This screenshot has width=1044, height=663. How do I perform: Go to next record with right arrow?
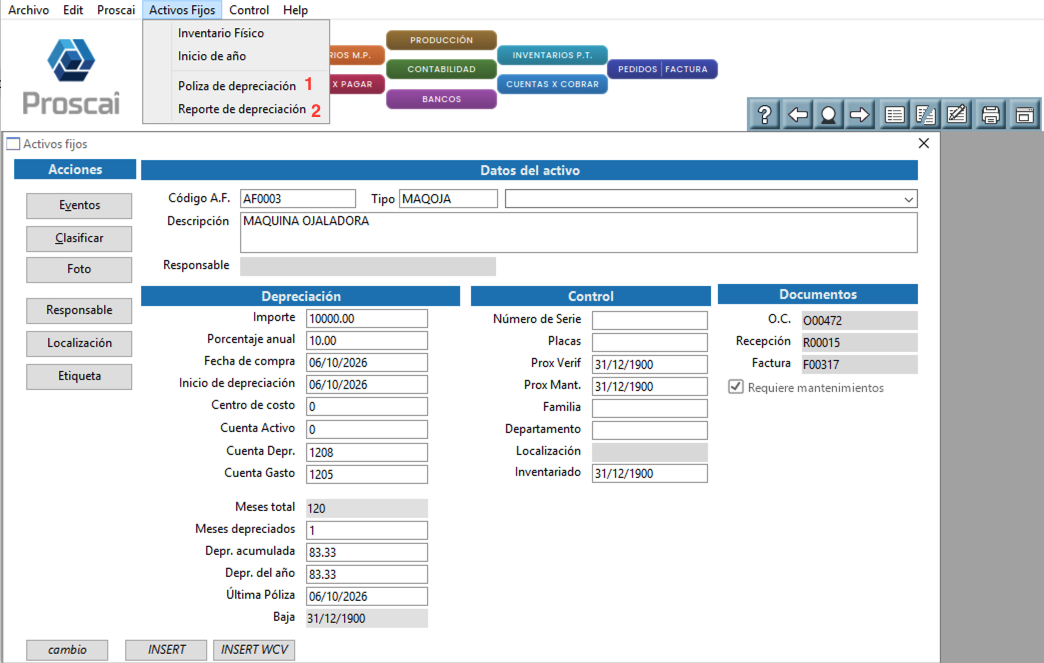tap(860, 114)
